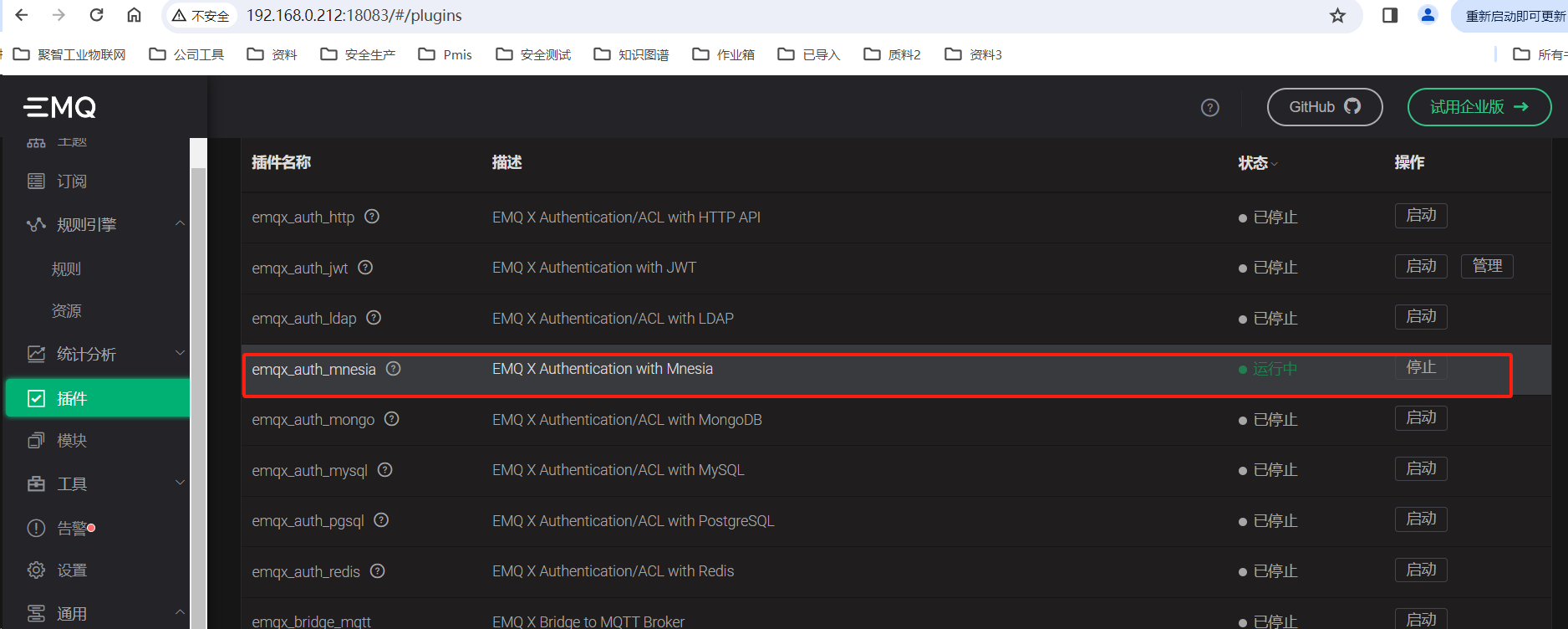The height and width of the screenshot is (629, 1568).
Task: Click the address bar URL
Action: tap(354, 16)
